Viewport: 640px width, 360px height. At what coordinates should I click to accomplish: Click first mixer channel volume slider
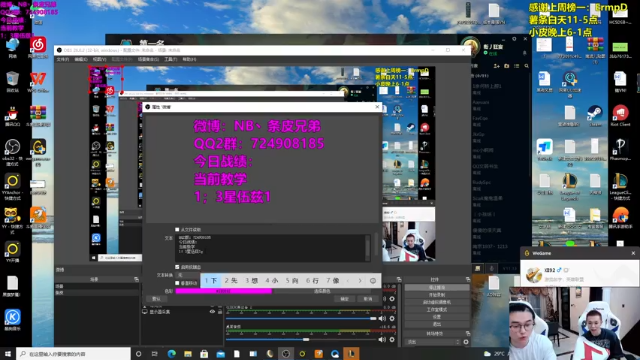click(301, 318)
